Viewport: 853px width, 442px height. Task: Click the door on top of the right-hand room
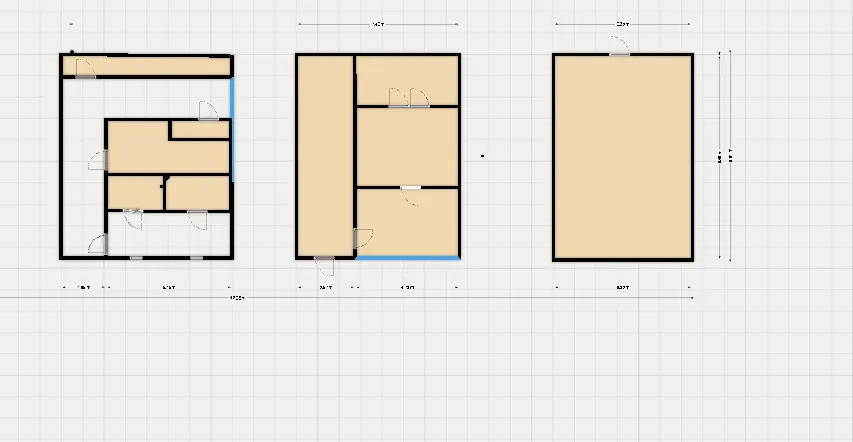pos(620,47)
